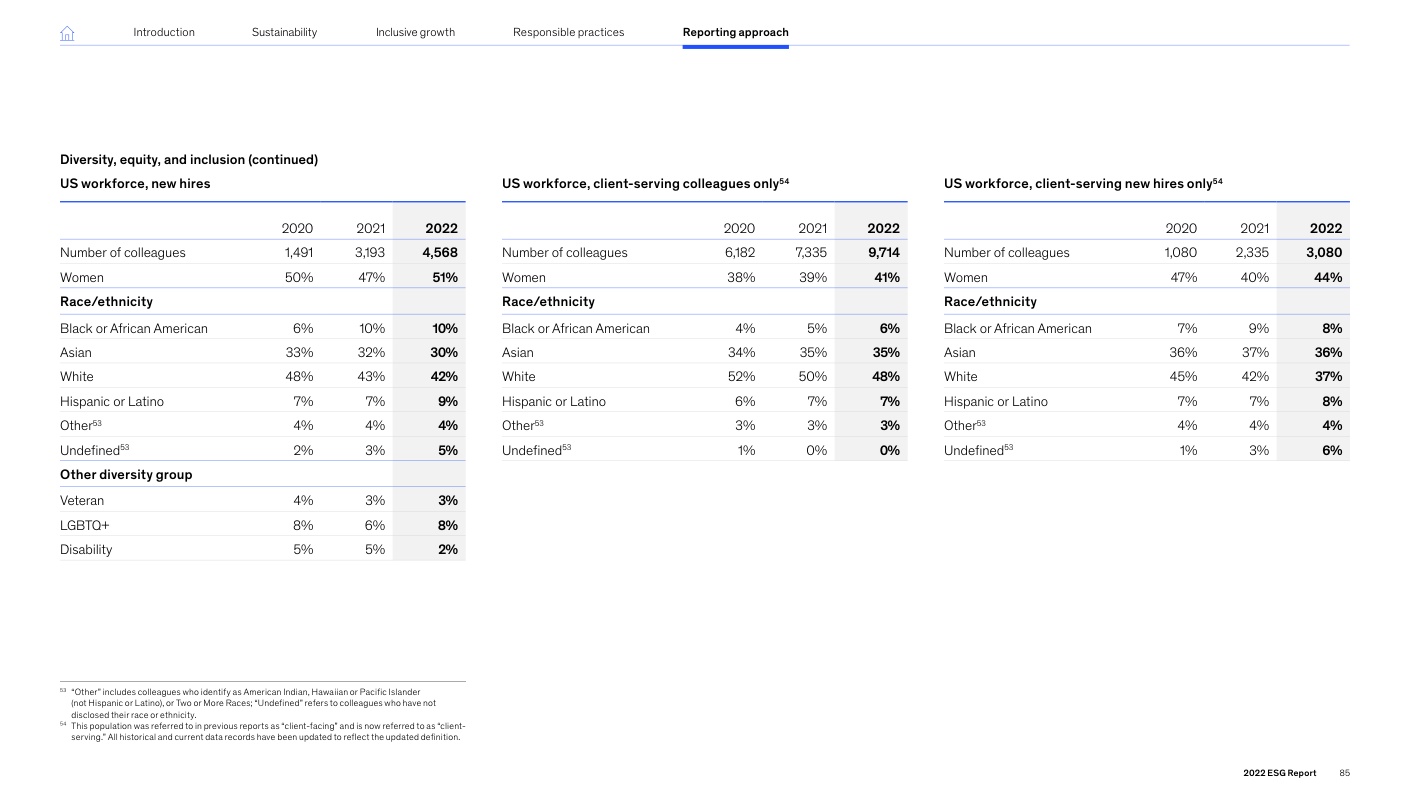Click the Diversity, equity, and inclusion heading
1410x794 pixels.
click(189, 160)
